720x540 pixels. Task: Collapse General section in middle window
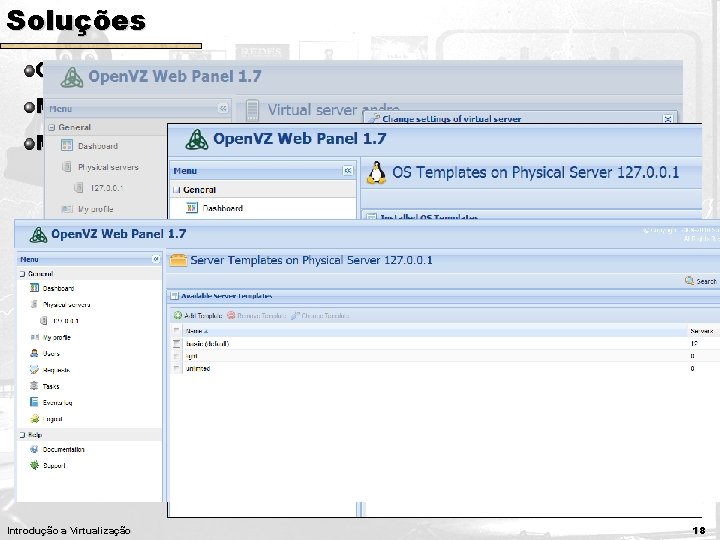pos(176,190)
